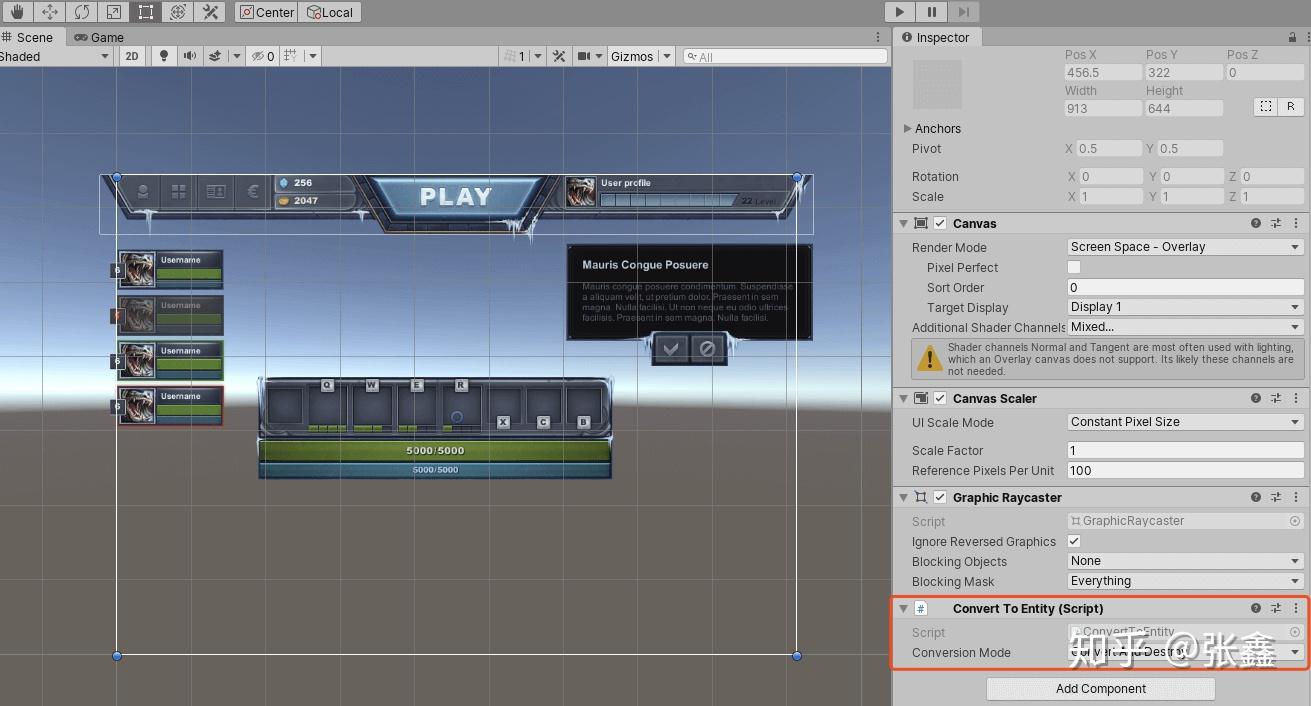
Task: Enable Pixel Perfect checkbox
Action: pyautogui.click(x=1074, y=267)
